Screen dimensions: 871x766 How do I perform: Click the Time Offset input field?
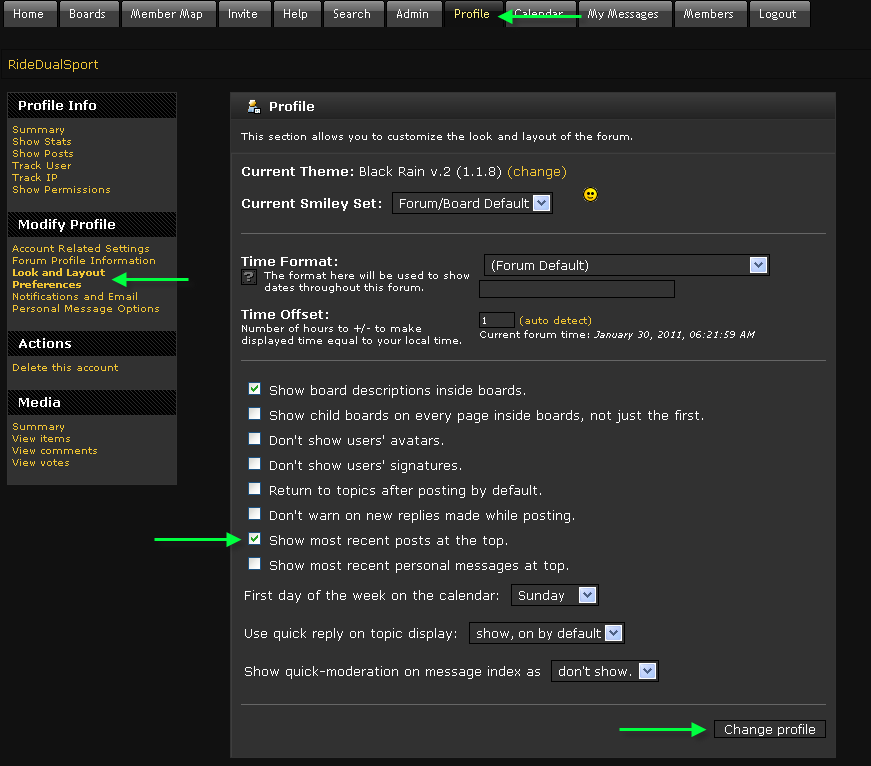click(496, 320)
